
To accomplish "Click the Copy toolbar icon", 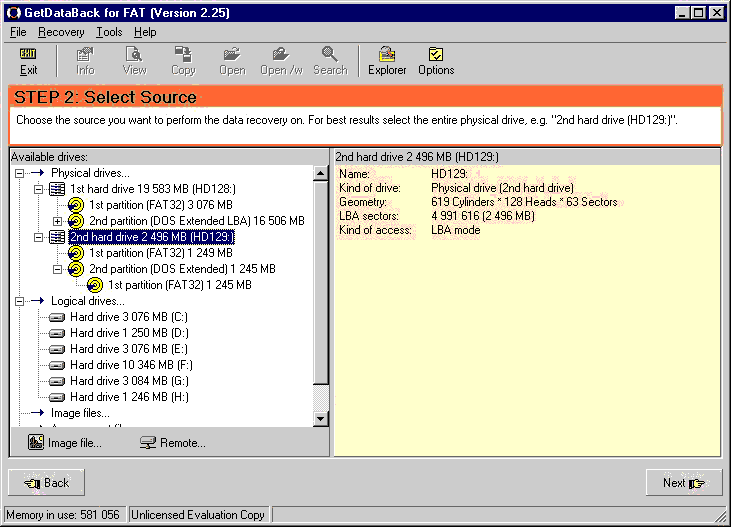I will pyautogui.click(x=183, y=61).
